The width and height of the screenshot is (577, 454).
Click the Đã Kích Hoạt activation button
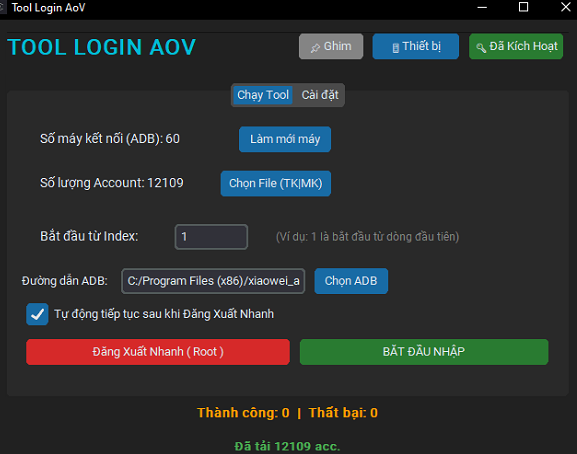point(516,46)
